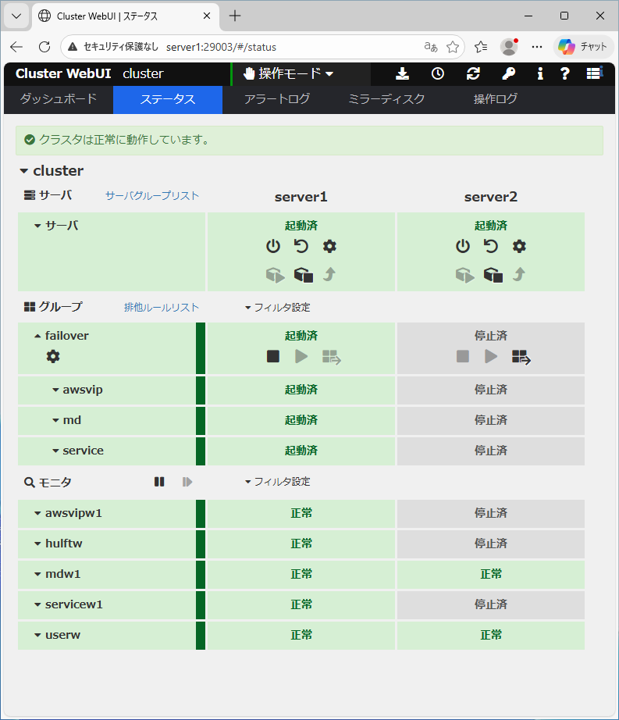
Task: Click the download icon in the header toolbar
Action: [402, 73]
